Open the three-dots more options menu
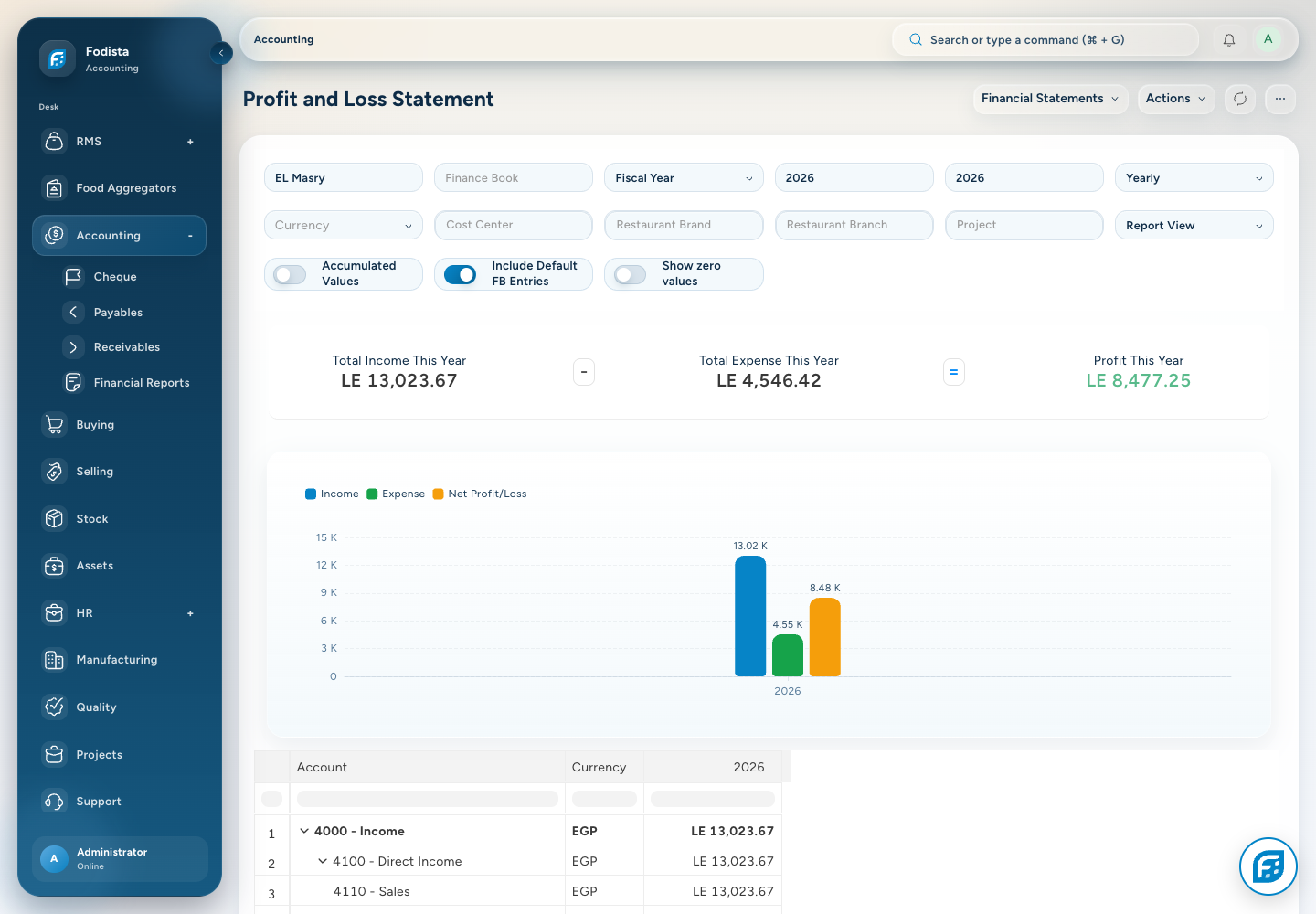The width and height of the screenshot is (1316, 914). click(x=1280, y=99)
